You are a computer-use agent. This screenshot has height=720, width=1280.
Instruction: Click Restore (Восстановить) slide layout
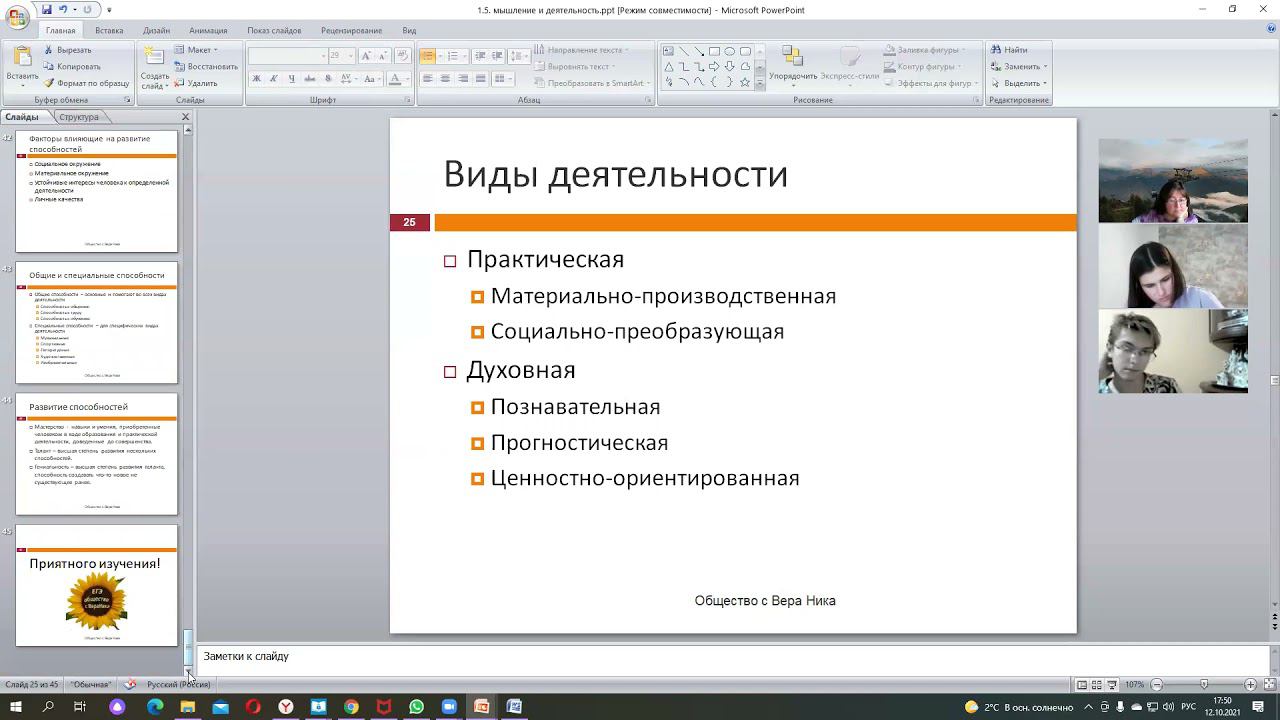pos(206,67)
